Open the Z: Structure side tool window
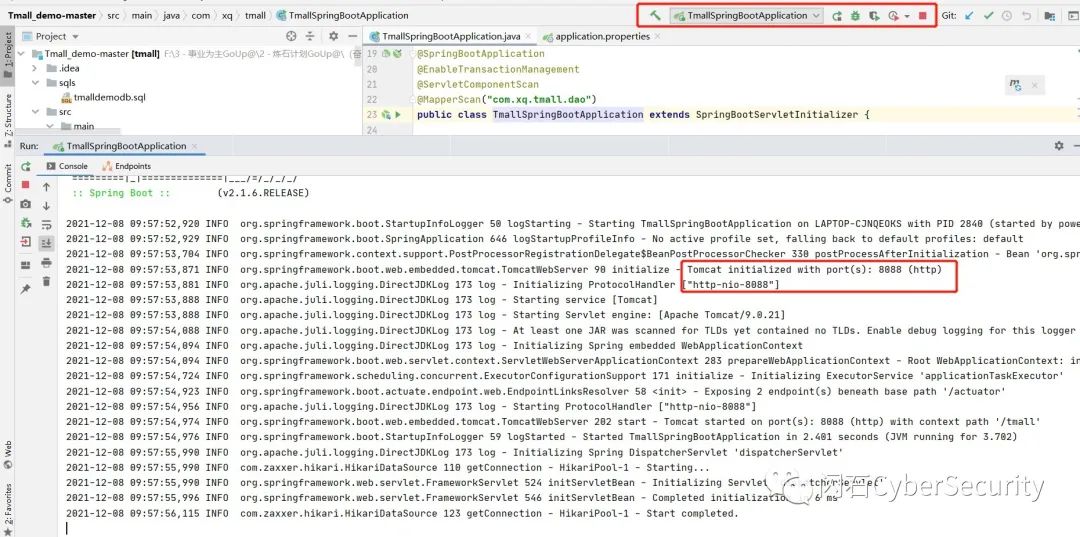The image size is (1080, 537). click(8, 120)
